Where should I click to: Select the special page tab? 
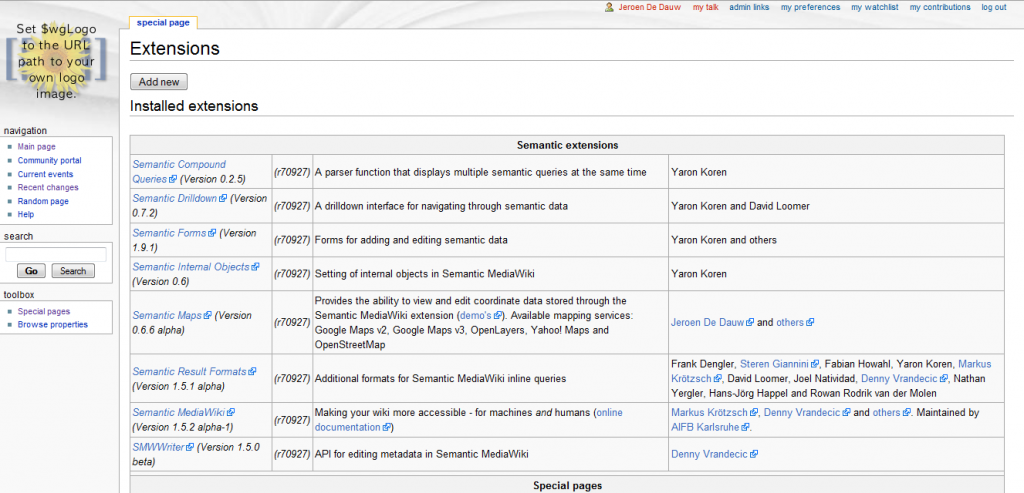point(163,23)
